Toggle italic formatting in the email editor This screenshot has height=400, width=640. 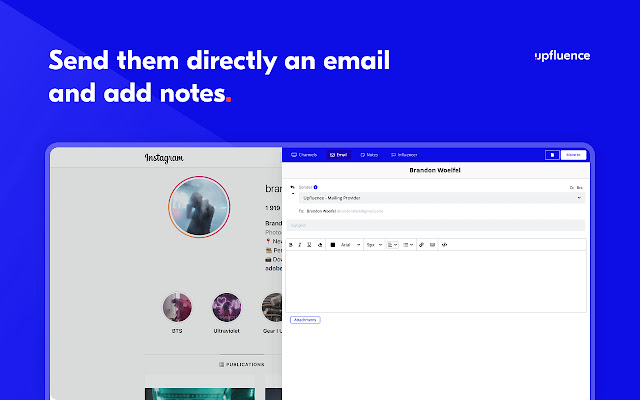pyautogui.click(x=300, y=245)
